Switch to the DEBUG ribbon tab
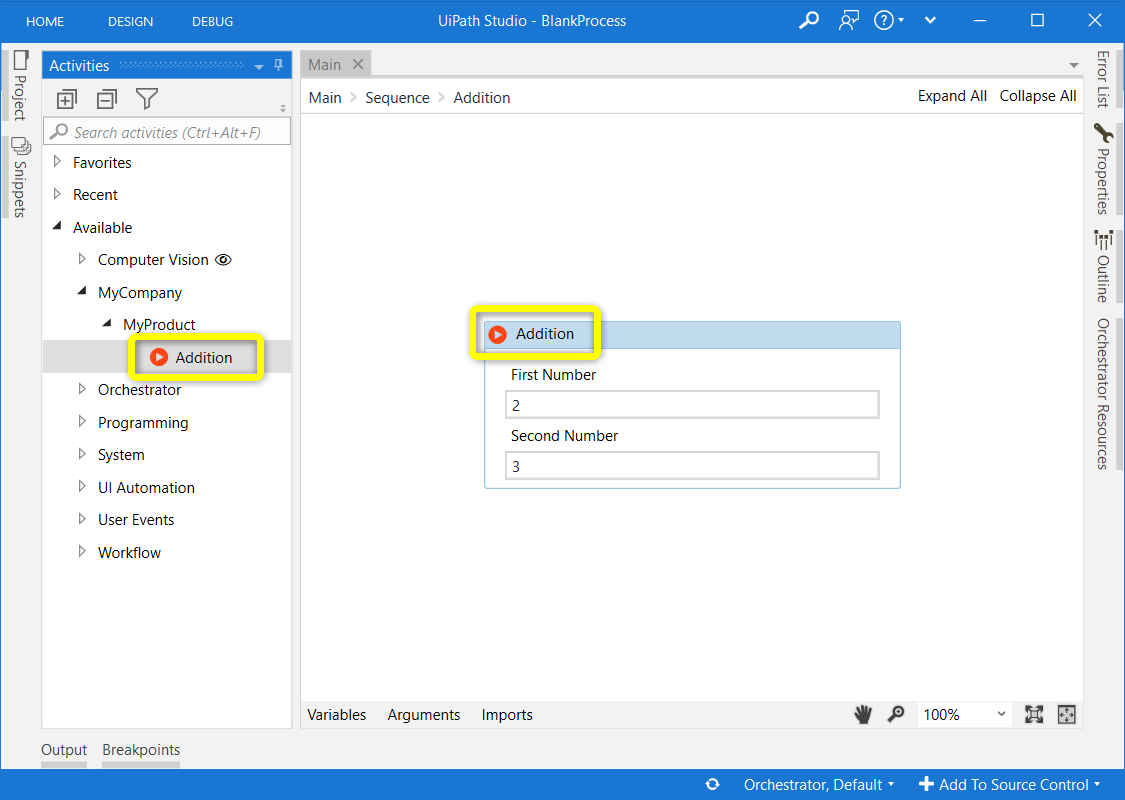1125x800 pixels. [212, 20]
